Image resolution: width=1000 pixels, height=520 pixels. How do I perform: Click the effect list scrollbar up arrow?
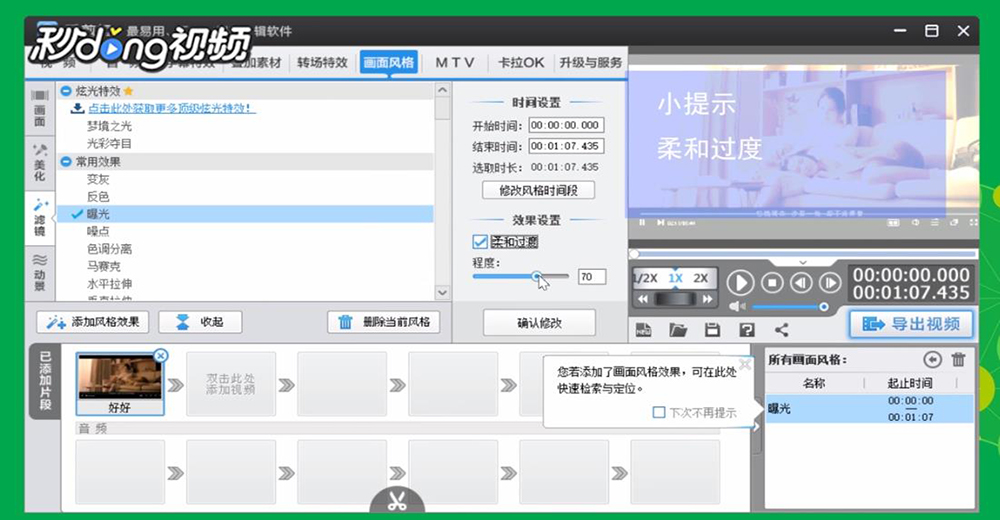coord(442,91)
